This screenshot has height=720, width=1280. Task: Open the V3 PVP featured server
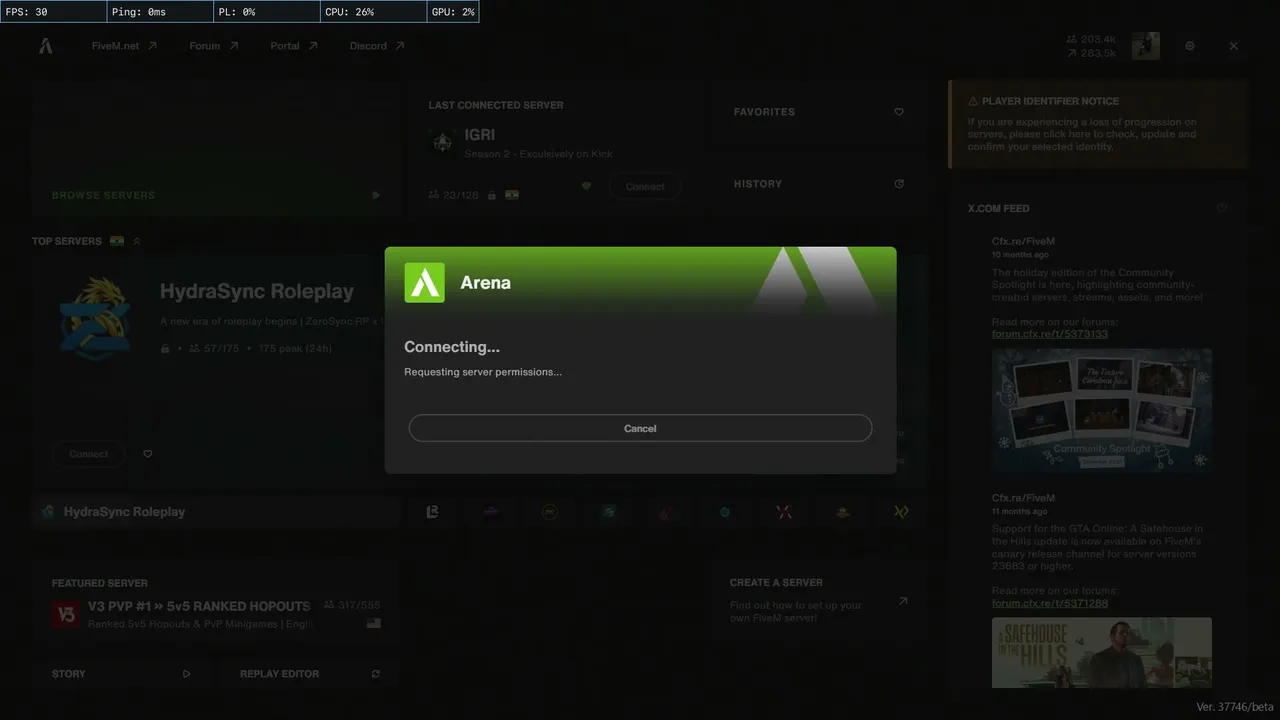216,604
